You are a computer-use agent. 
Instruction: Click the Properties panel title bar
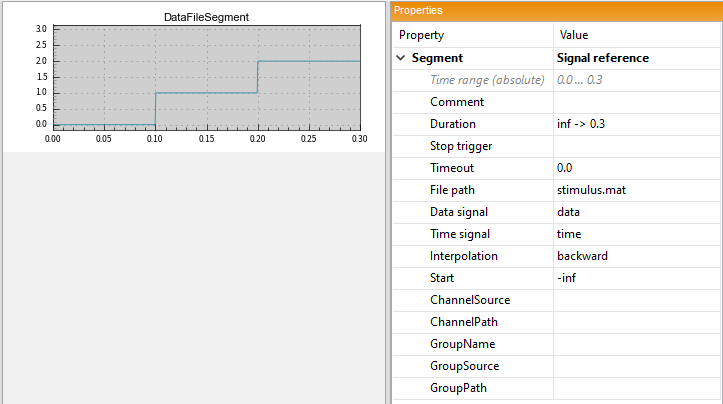click(x=557, y=11)
